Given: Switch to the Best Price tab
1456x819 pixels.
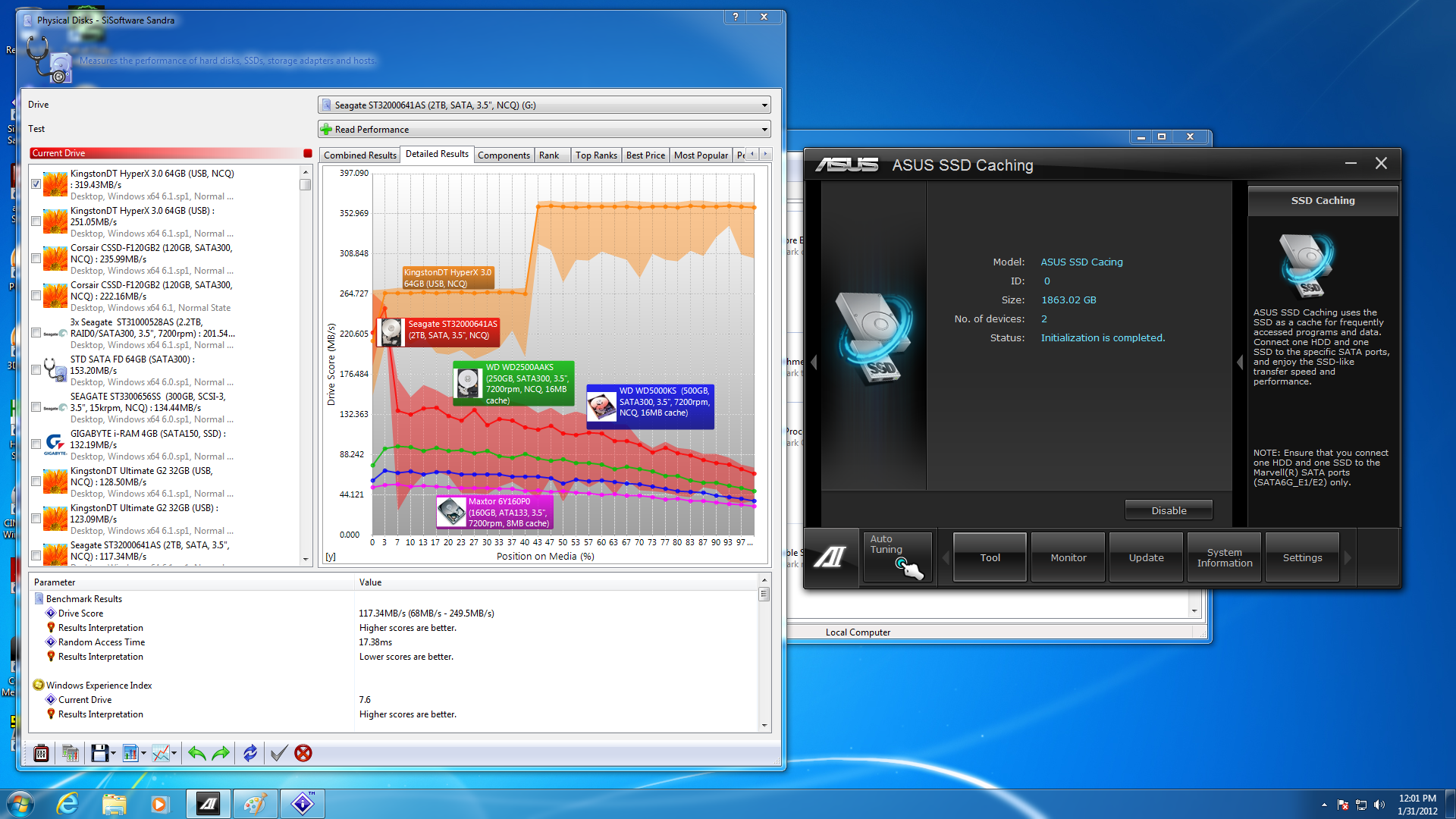Looking at the screenshot, I should click(x=645, y=155).
